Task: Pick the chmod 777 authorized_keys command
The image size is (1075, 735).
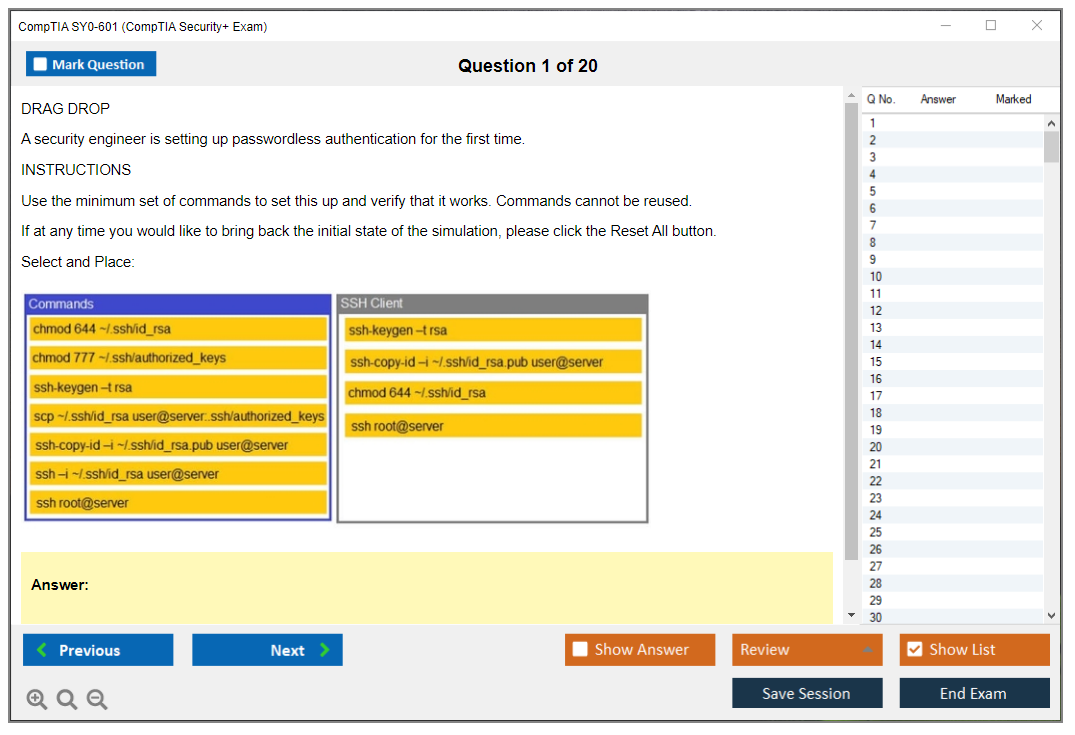Action: tap(178, 358)
